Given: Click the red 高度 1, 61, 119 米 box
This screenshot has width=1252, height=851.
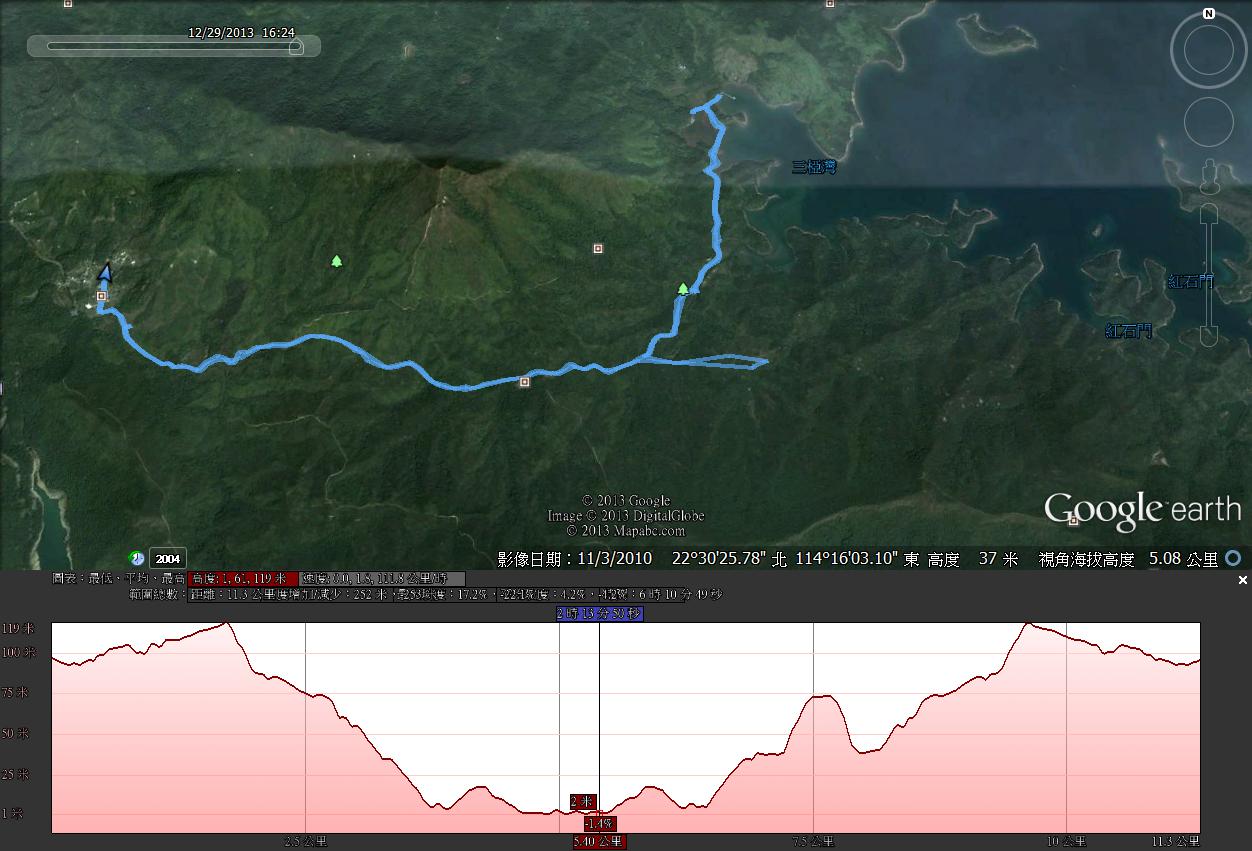Looking at the screenshot, I should (x=243, y=578).
